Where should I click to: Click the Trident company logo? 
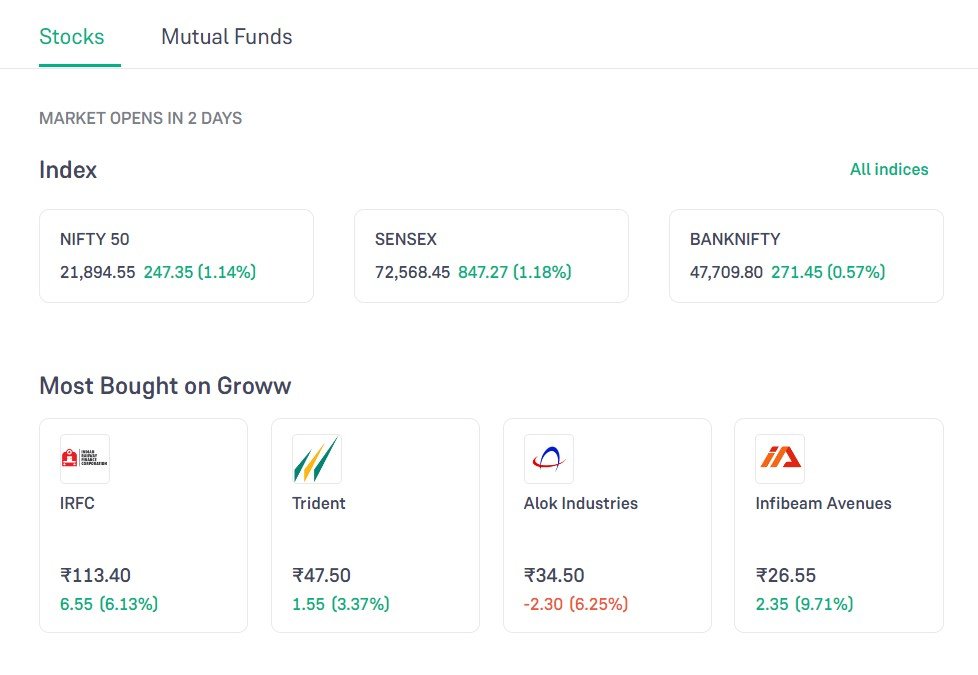[x=317, y=459]
